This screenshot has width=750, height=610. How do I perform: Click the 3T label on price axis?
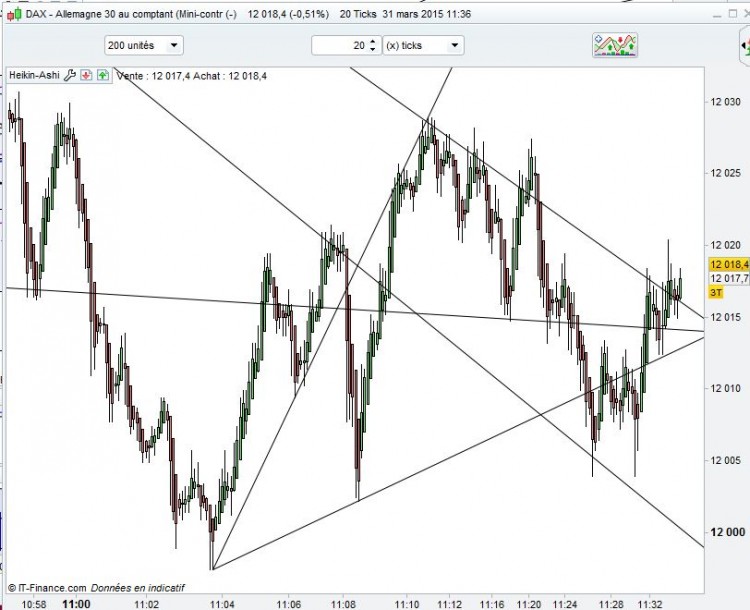tap(716, 292)
